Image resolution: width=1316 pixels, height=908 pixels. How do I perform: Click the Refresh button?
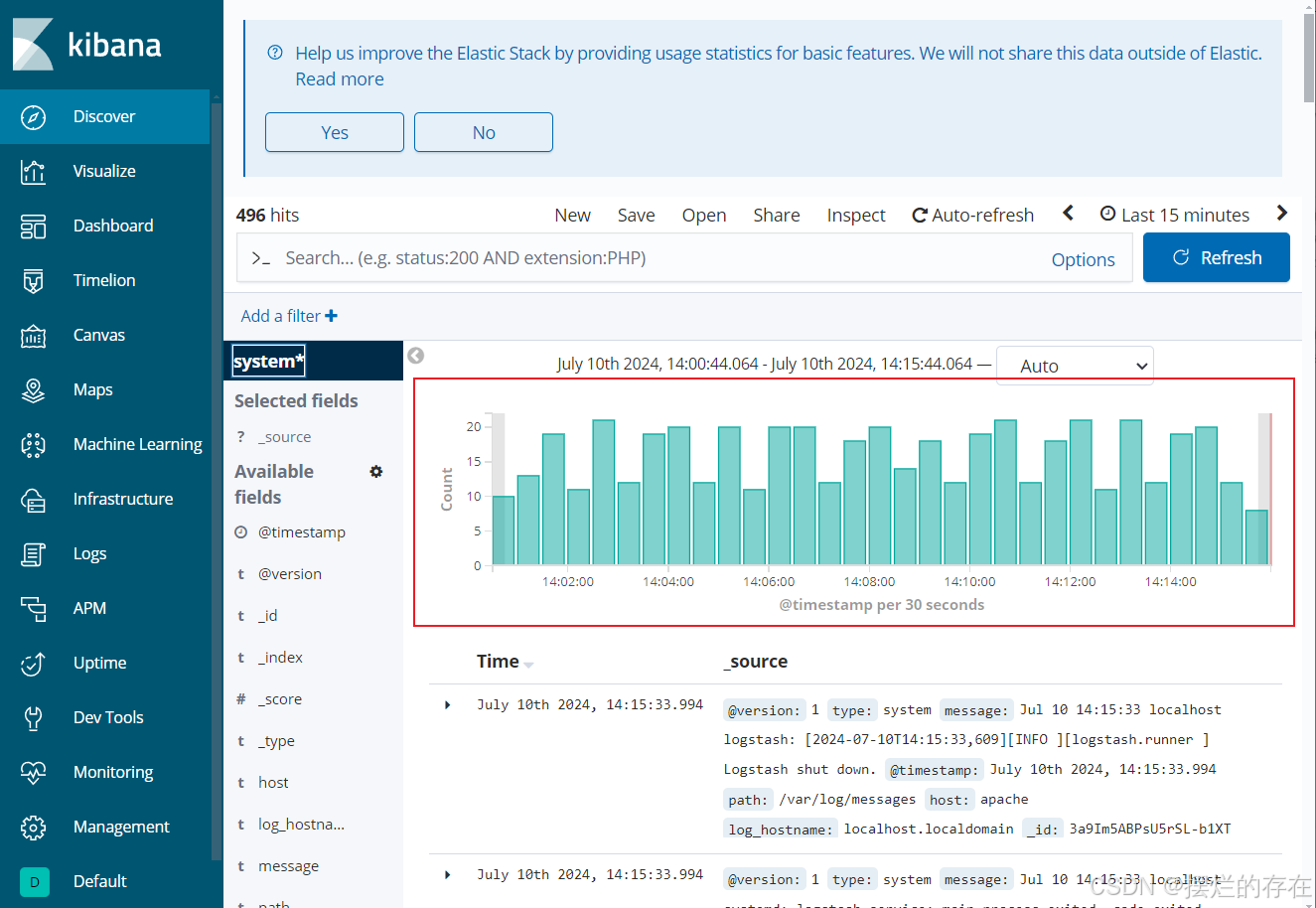1217,257
